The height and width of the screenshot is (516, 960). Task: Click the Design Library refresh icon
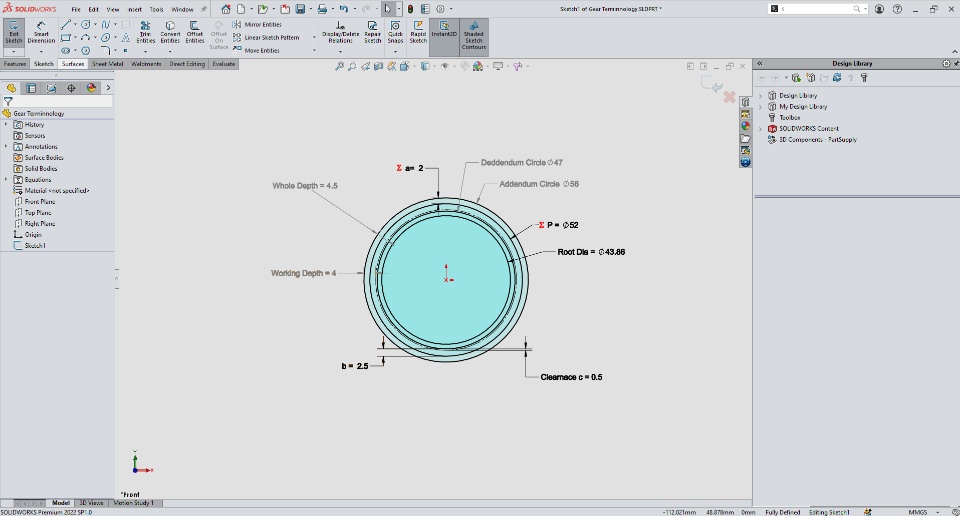click(837, 78)
